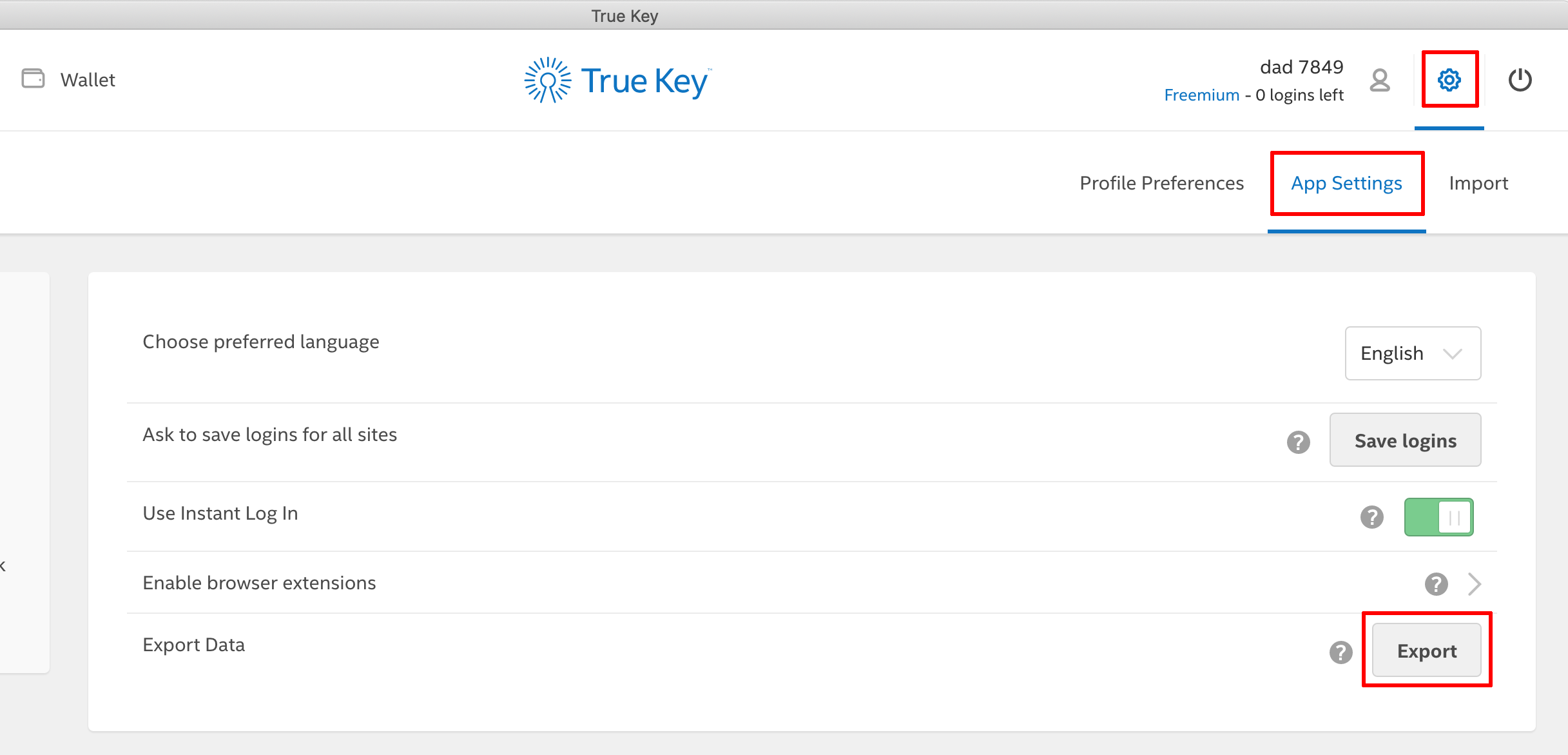This screenshot has width=1568, height=755.
Task: Open the Import tab
Action: [x=1478, y=183]
